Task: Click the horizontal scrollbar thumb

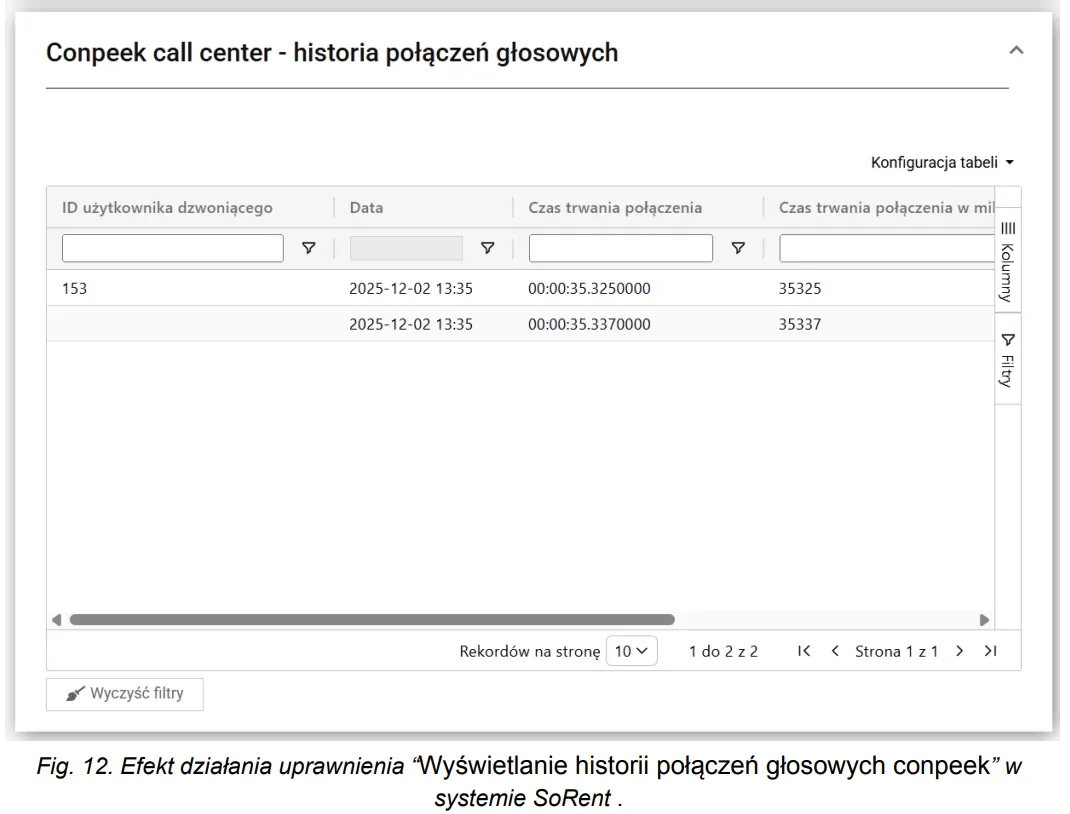Action: coord(371,619)
